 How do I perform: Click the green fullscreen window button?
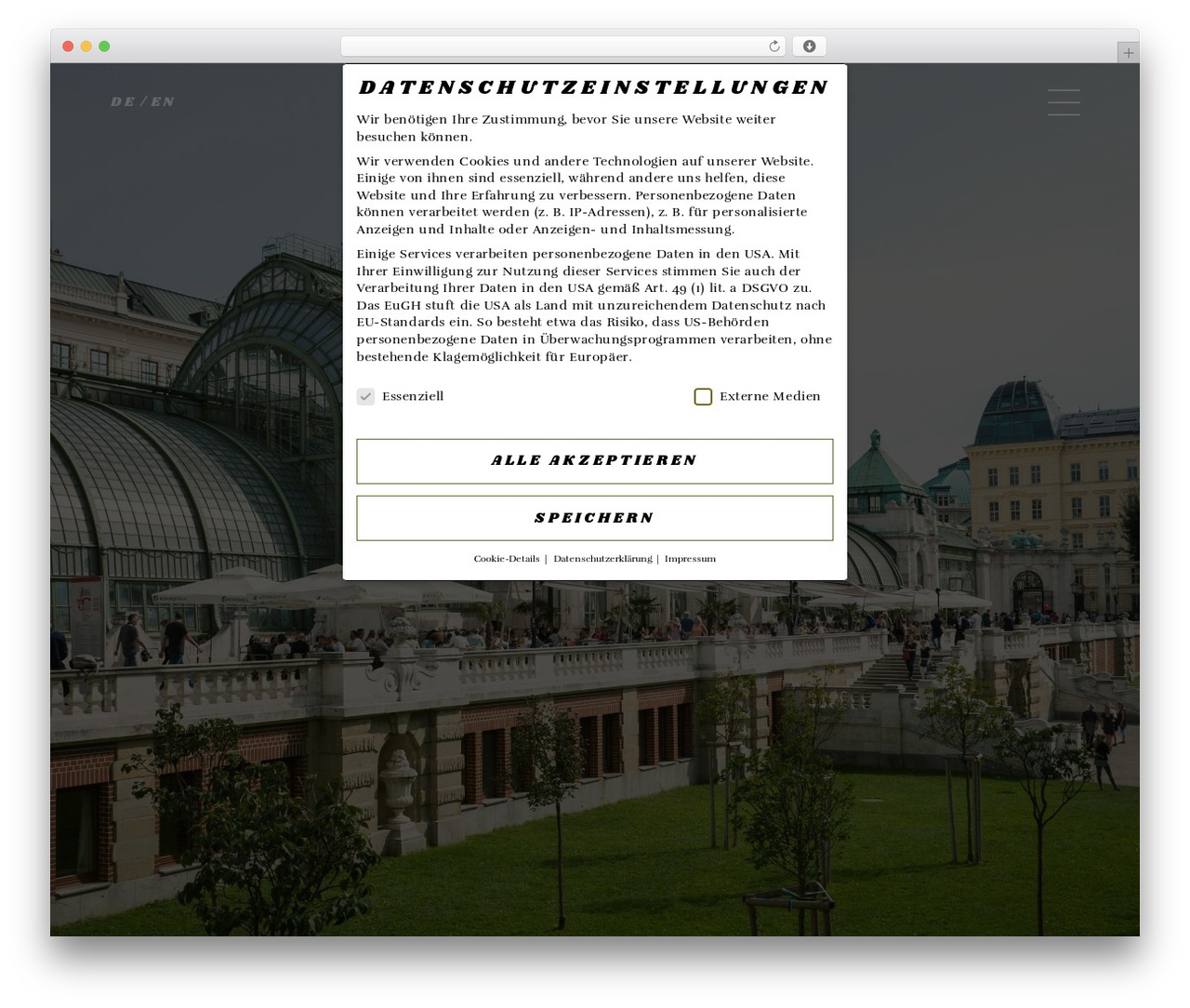tap(104, 46)
